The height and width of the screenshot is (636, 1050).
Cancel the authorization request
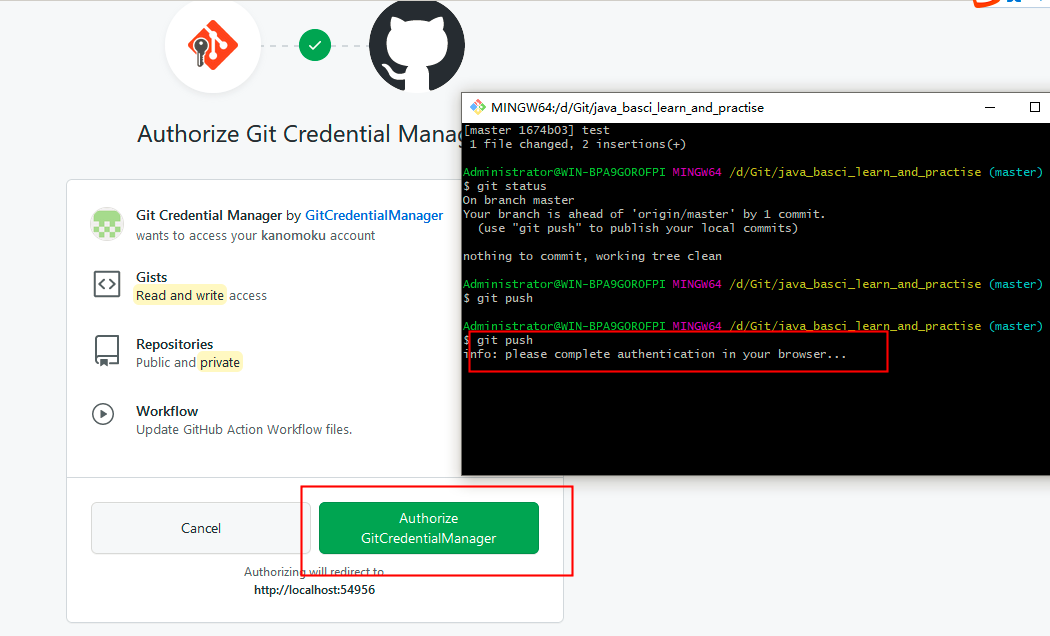(x=201, y=528)
